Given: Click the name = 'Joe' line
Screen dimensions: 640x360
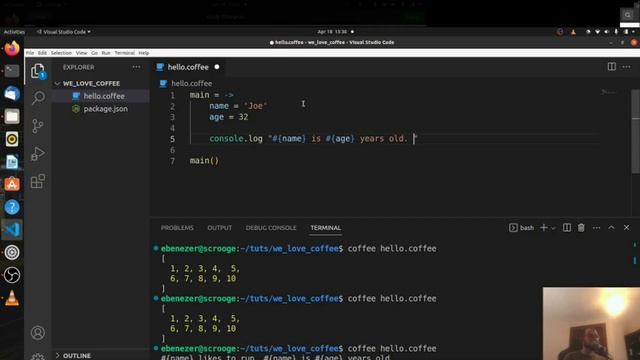Looking at the screenshot, I should point(238,106).
